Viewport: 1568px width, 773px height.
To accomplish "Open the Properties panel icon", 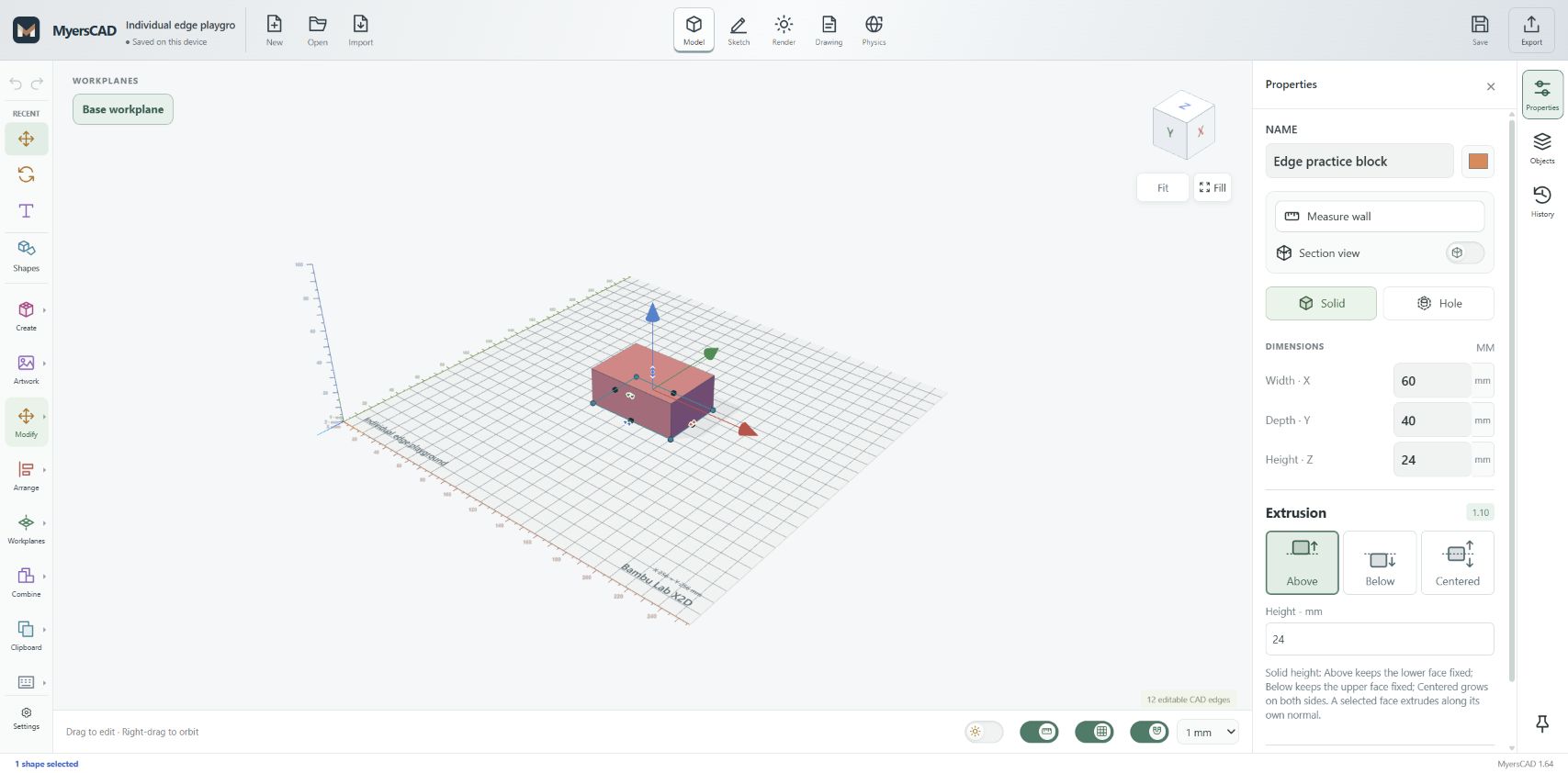I will point(1542,94).
